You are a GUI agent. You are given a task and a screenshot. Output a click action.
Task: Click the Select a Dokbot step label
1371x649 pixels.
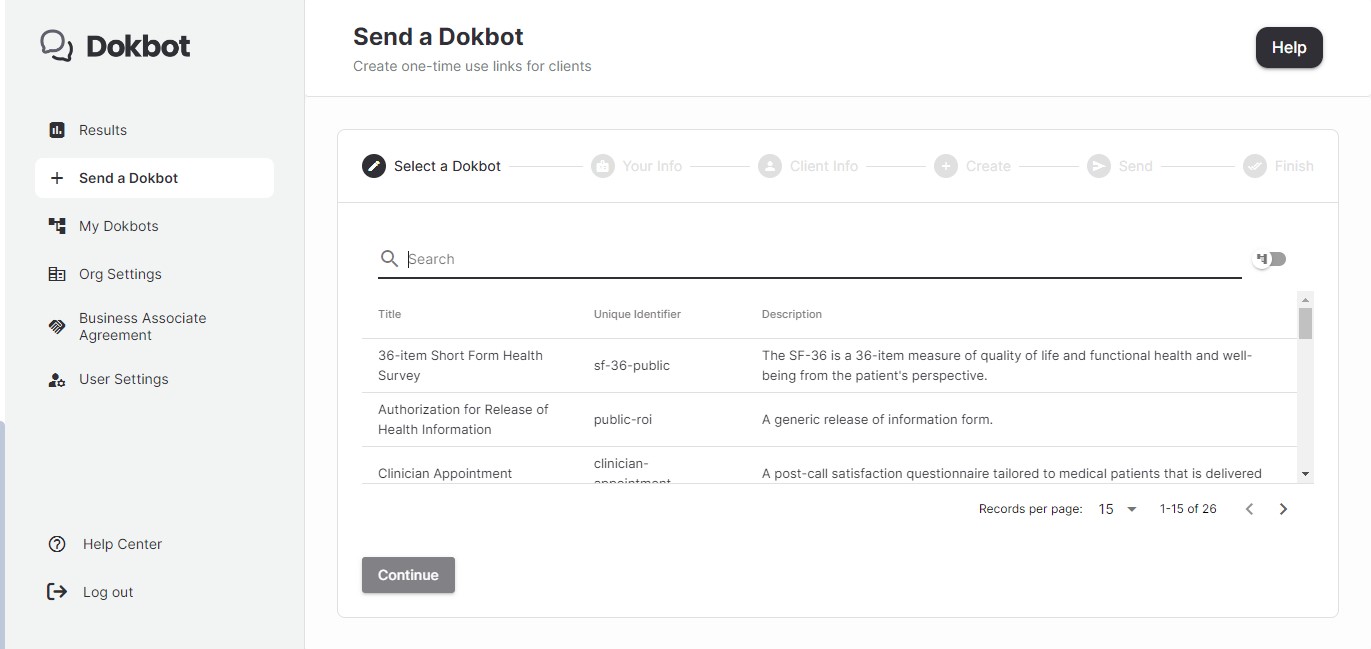tap(447, 166)
